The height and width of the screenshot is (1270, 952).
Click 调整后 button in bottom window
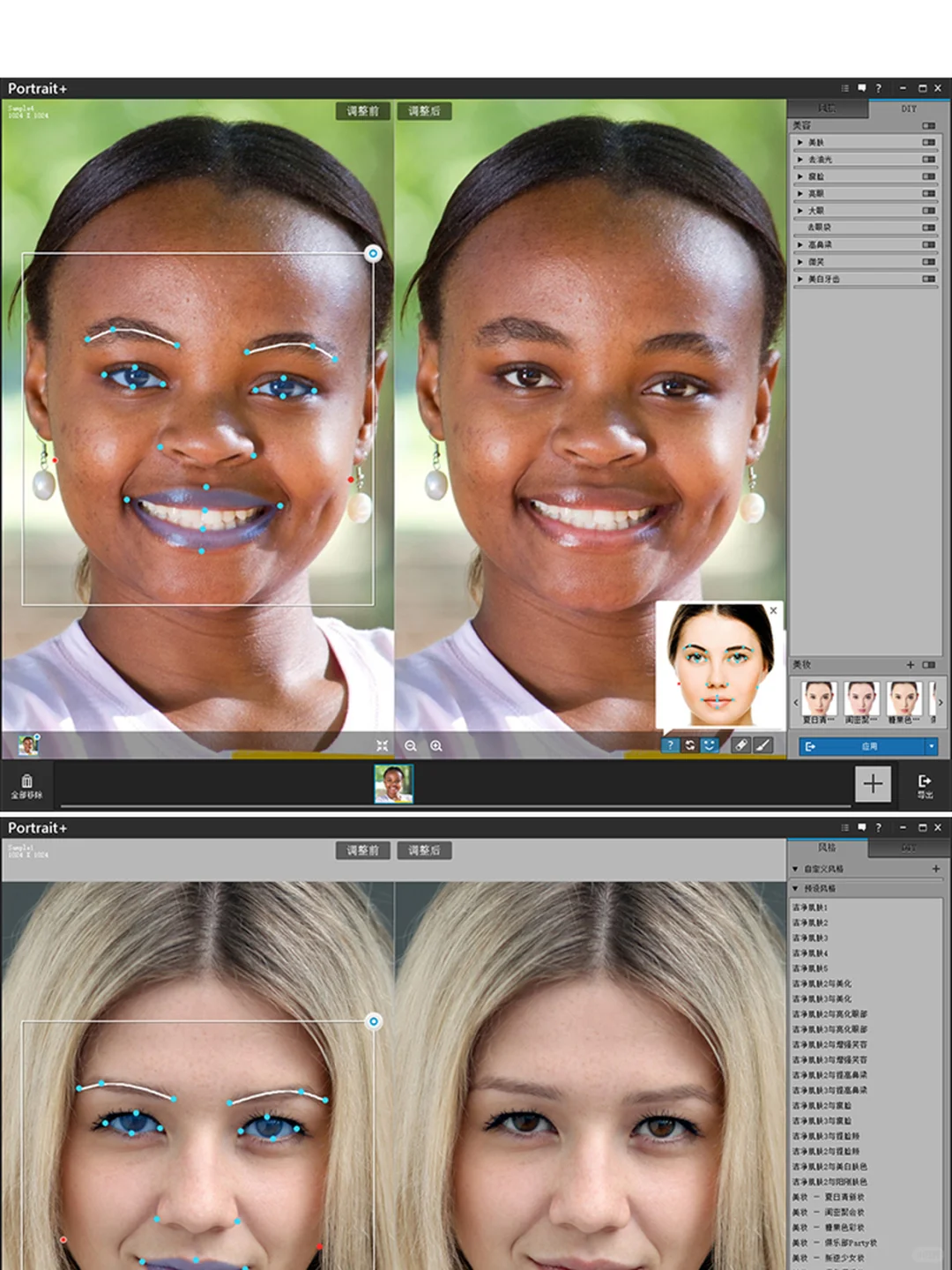click(424, 850)
